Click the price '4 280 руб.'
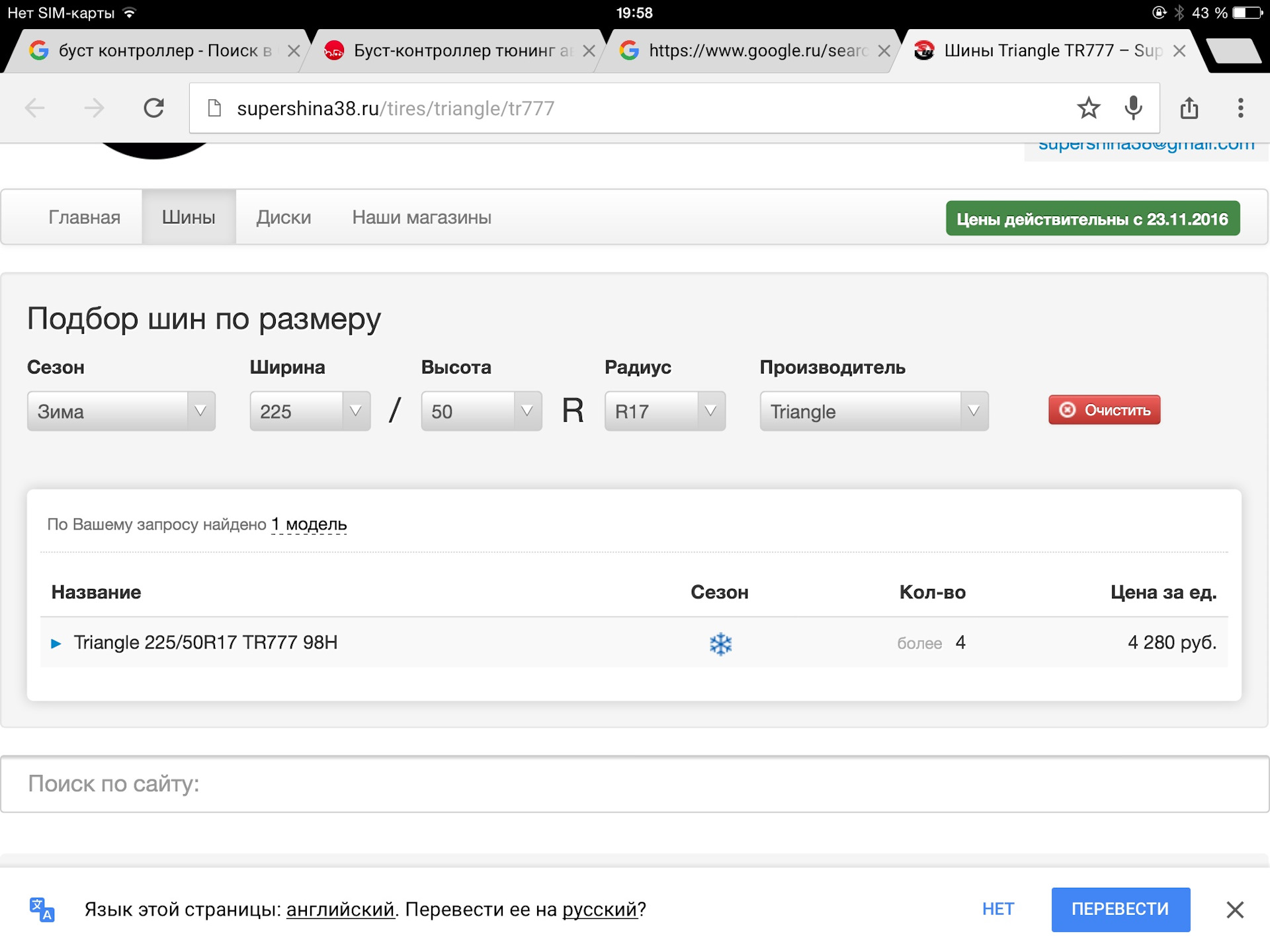Viewport: 1270px width, 952px height. [x=1172, y=643]
